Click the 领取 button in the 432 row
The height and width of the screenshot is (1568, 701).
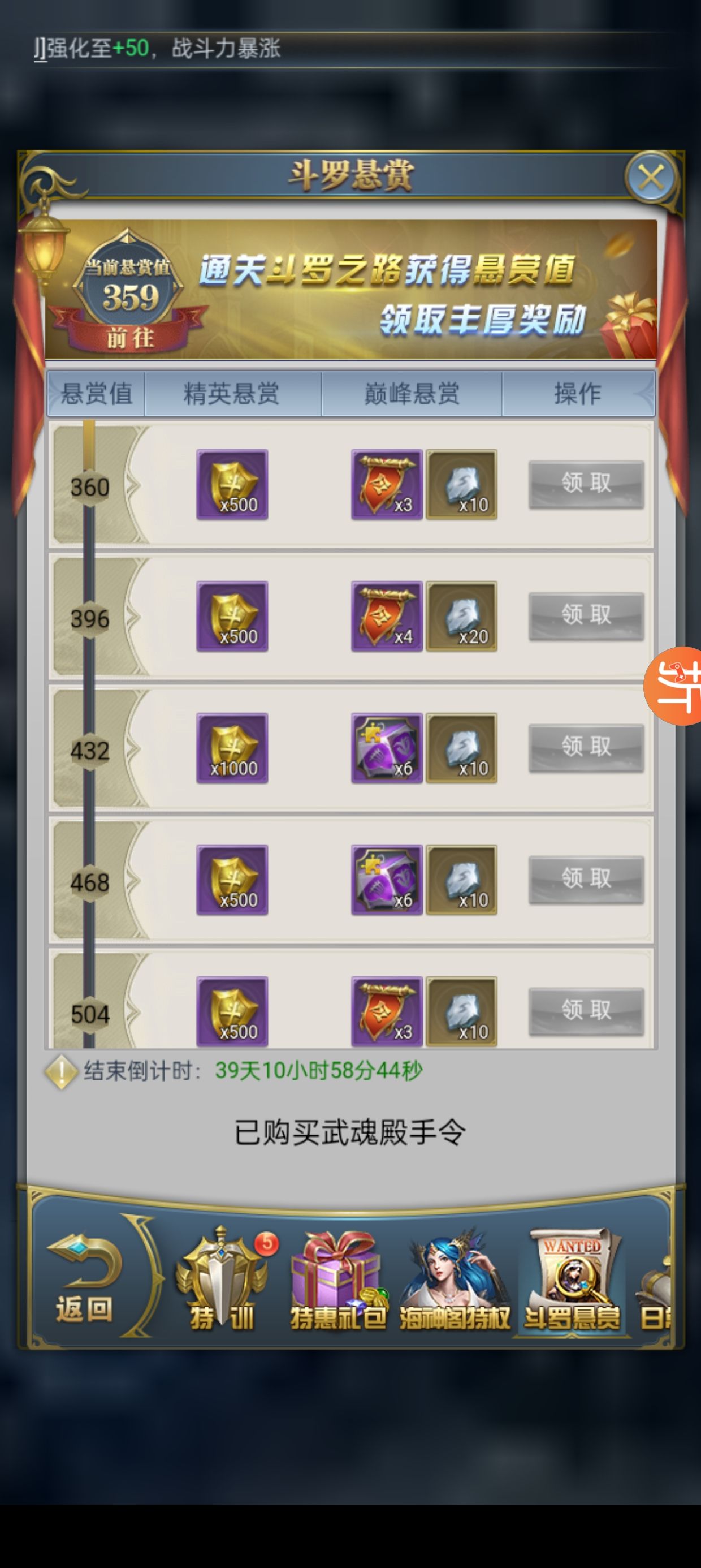tap(586, 747)
